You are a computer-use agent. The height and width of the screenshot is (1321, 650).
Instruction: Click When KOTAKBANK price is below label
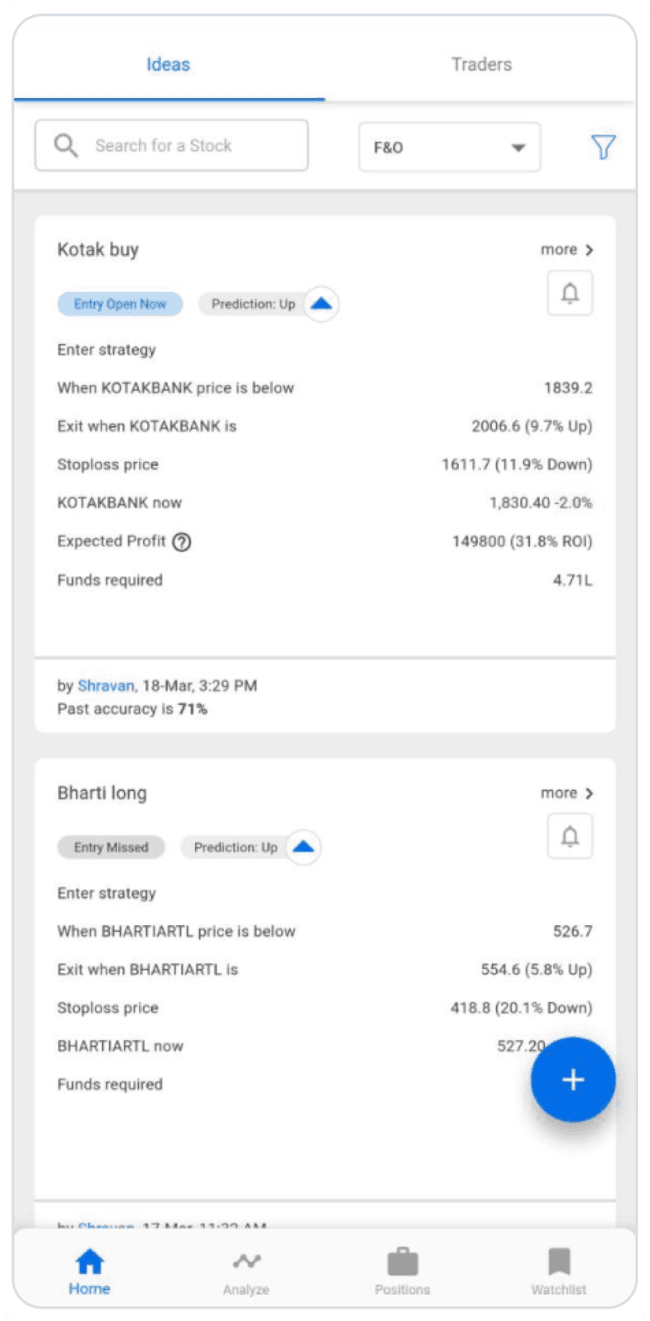[176, 388]
